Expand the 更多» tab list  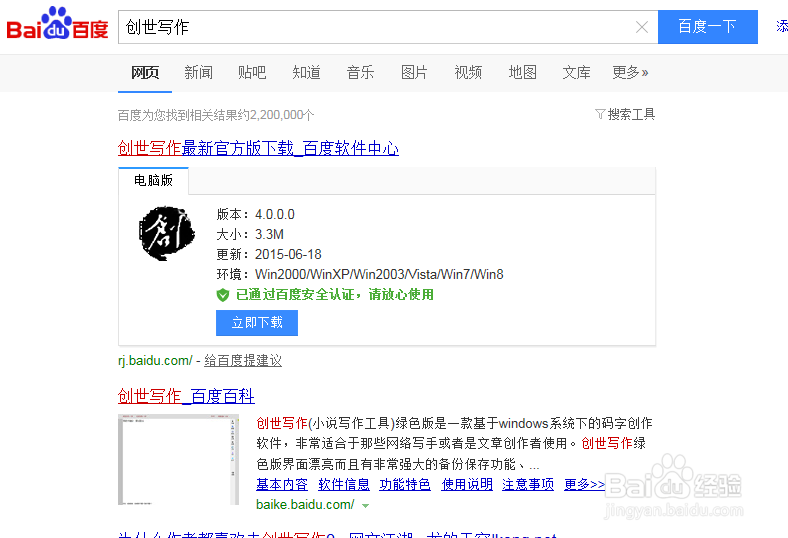[x=630, y=73]
